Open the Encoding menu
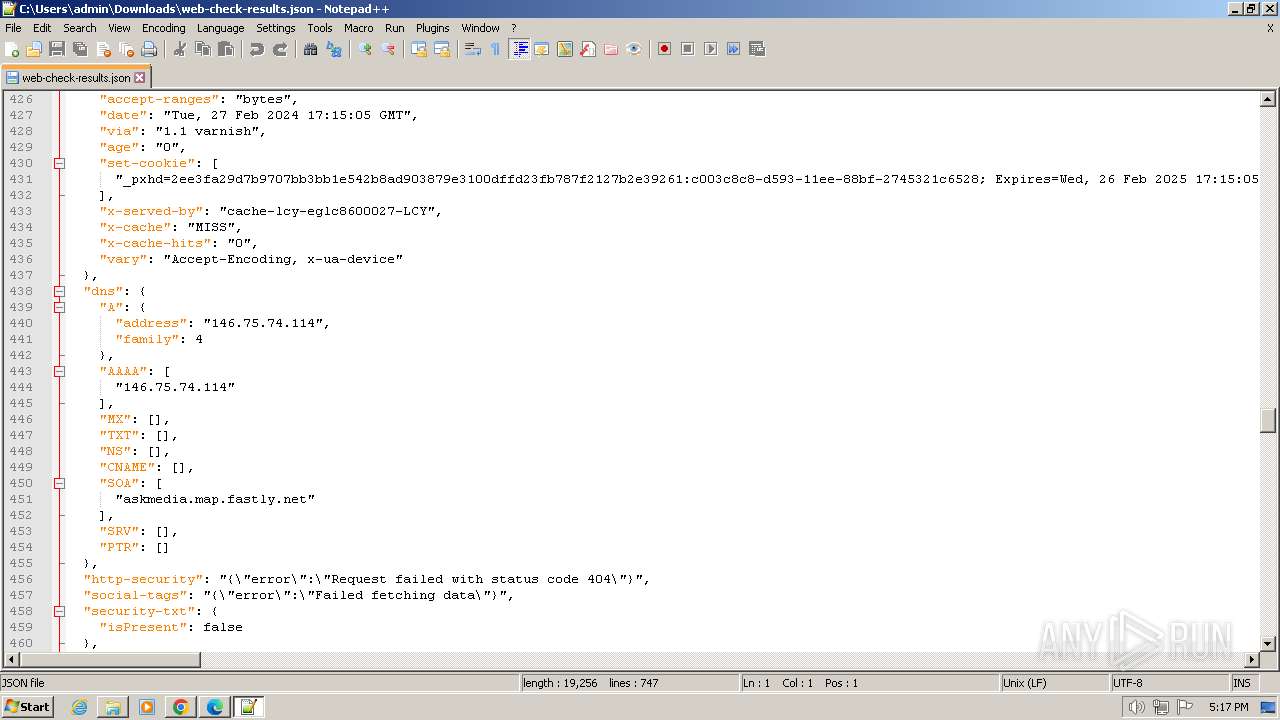 (x=163, y=28)
